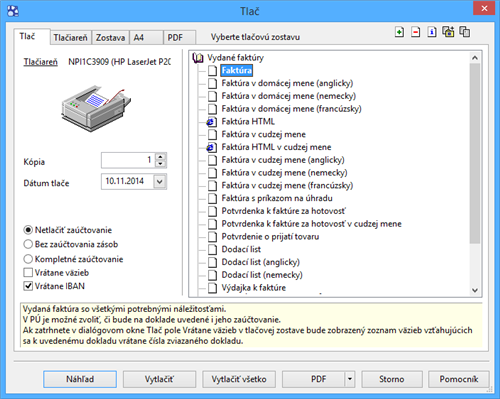Click the report list scroll down arrow

pos(475,290)
